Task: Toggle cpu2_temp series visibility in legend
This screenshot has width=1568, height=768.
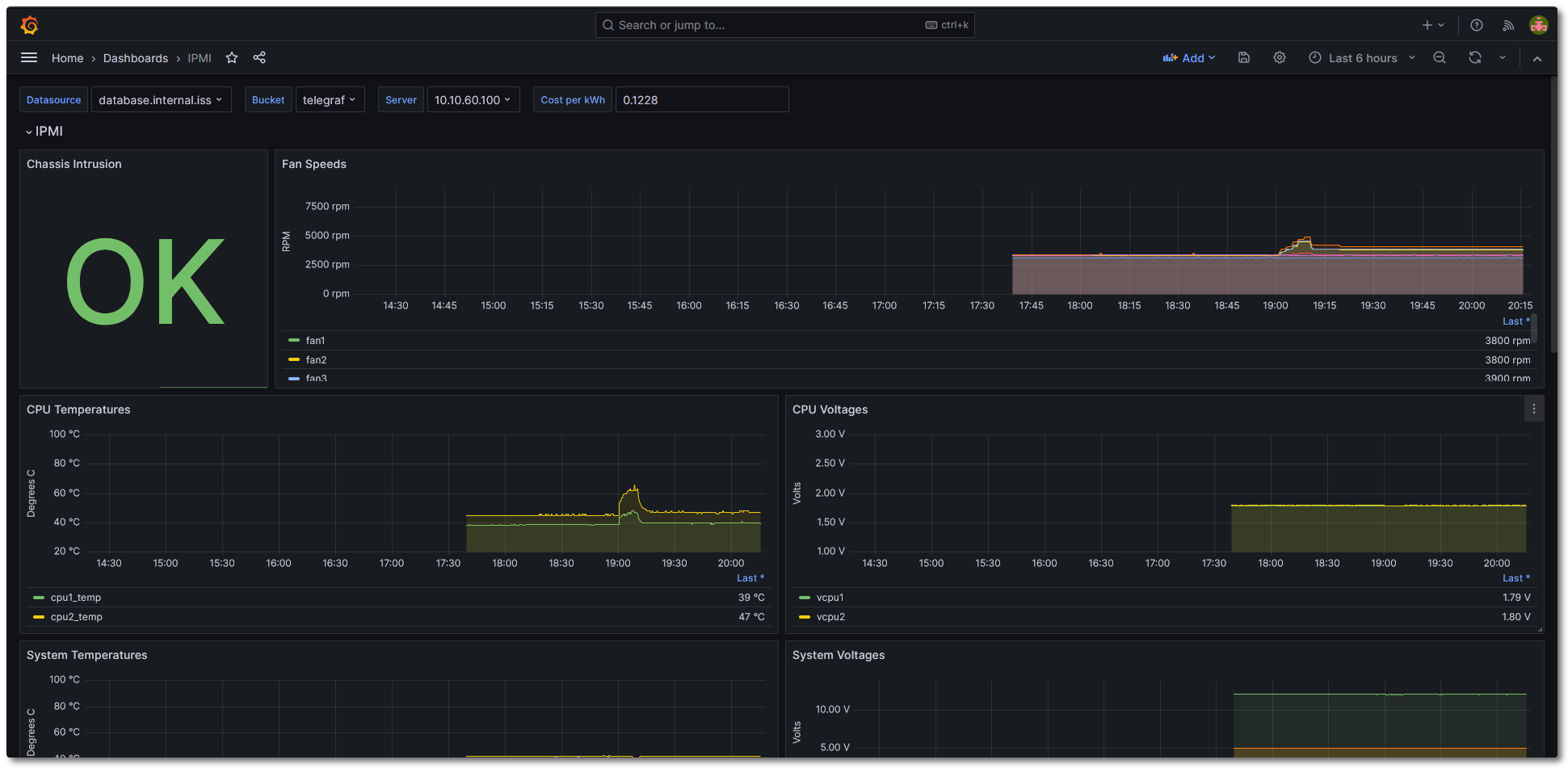Action: [76, 617]
